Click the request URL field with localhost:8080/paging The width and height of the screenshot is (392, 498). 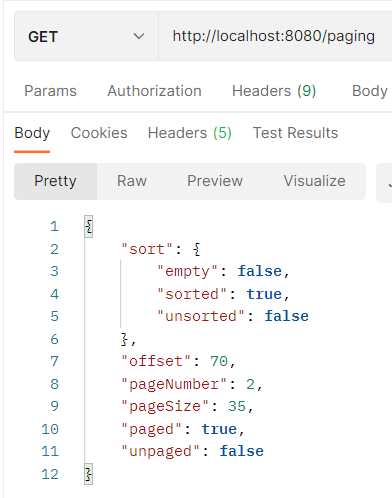(x=275, y=36)
